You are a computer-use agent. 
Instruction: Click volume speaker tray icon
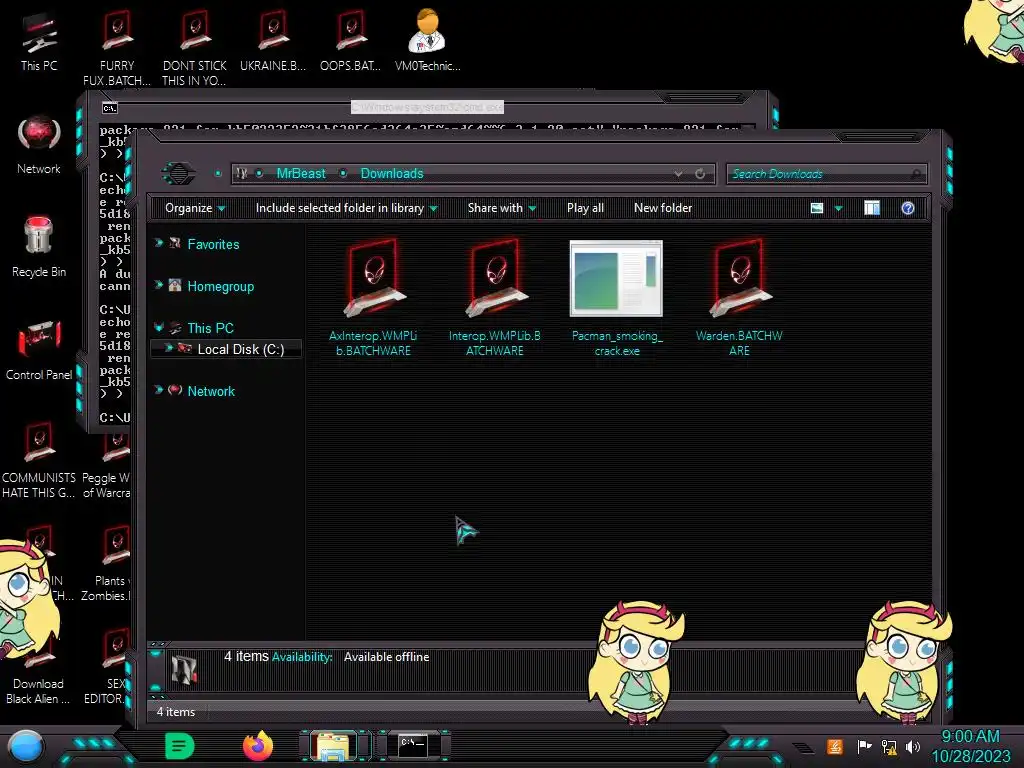(x=913, y=746)
